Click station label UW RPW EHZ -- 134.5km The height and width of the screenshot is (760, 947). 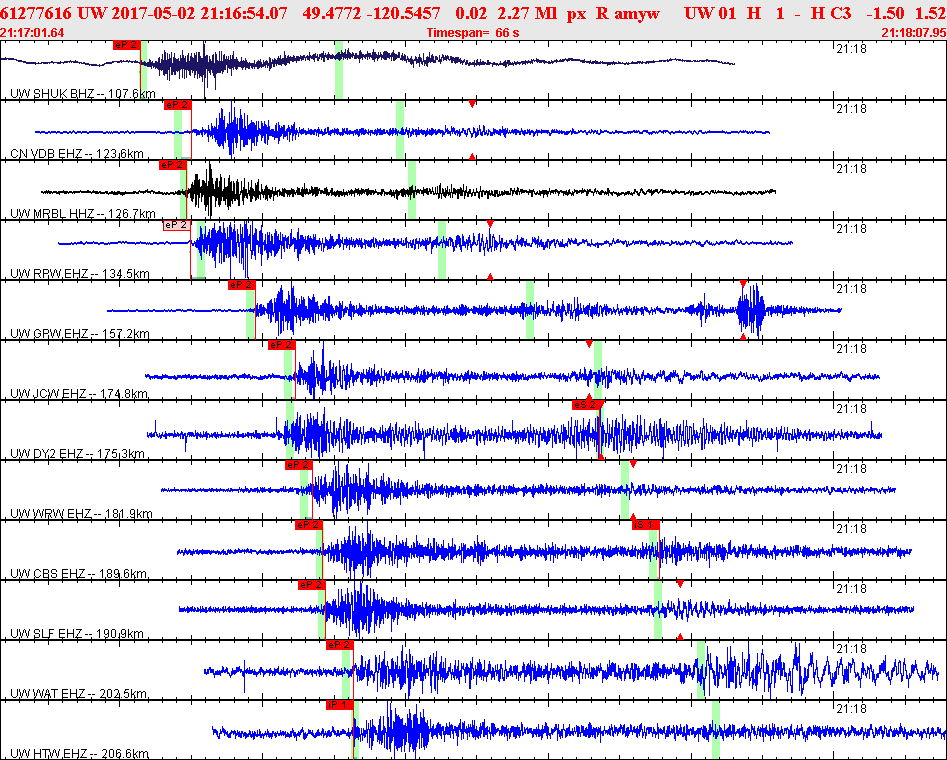pyautogui.click(x=80, y=274)
